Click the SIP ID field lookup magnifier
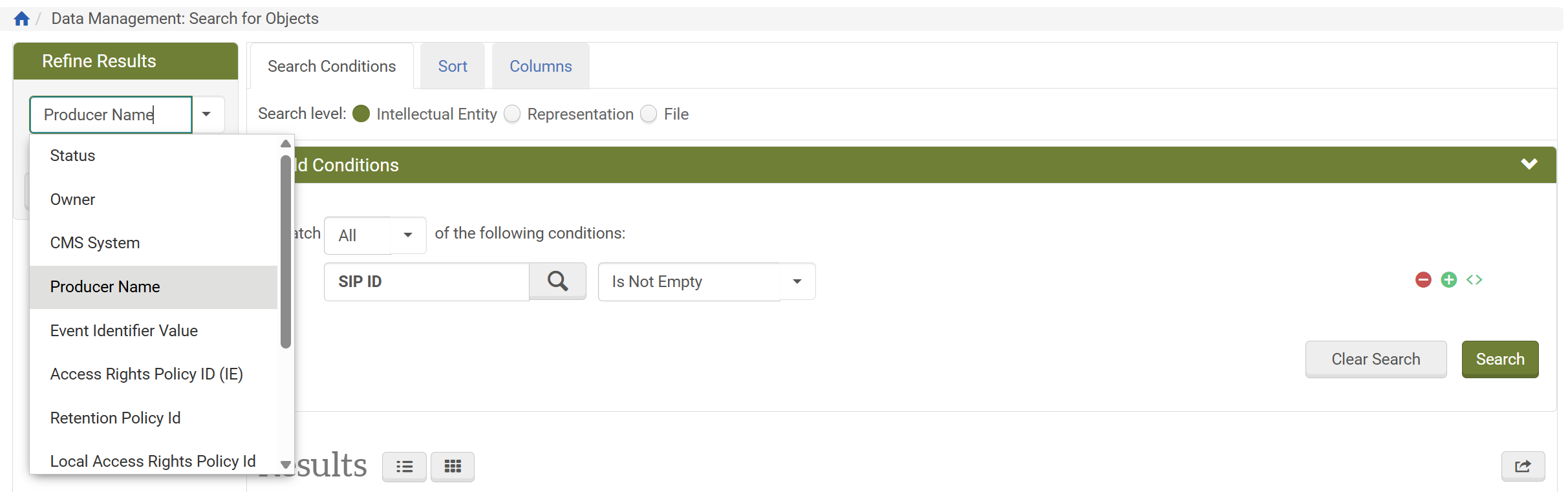The image size is (1568, 492). pos(557,281)
